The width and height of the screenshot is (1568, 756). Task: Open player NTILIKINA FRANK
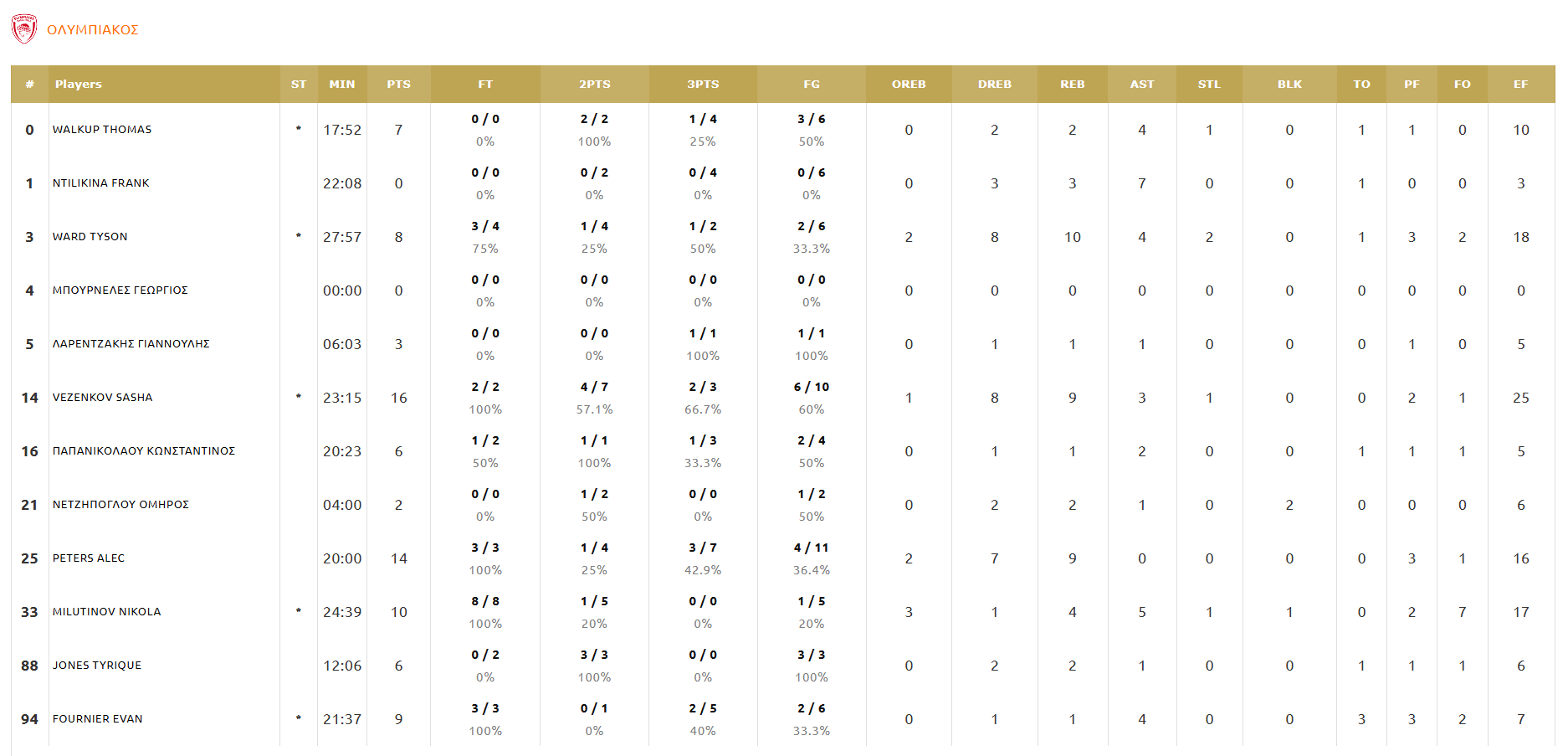pyautogui.click(x=100, y=183)
